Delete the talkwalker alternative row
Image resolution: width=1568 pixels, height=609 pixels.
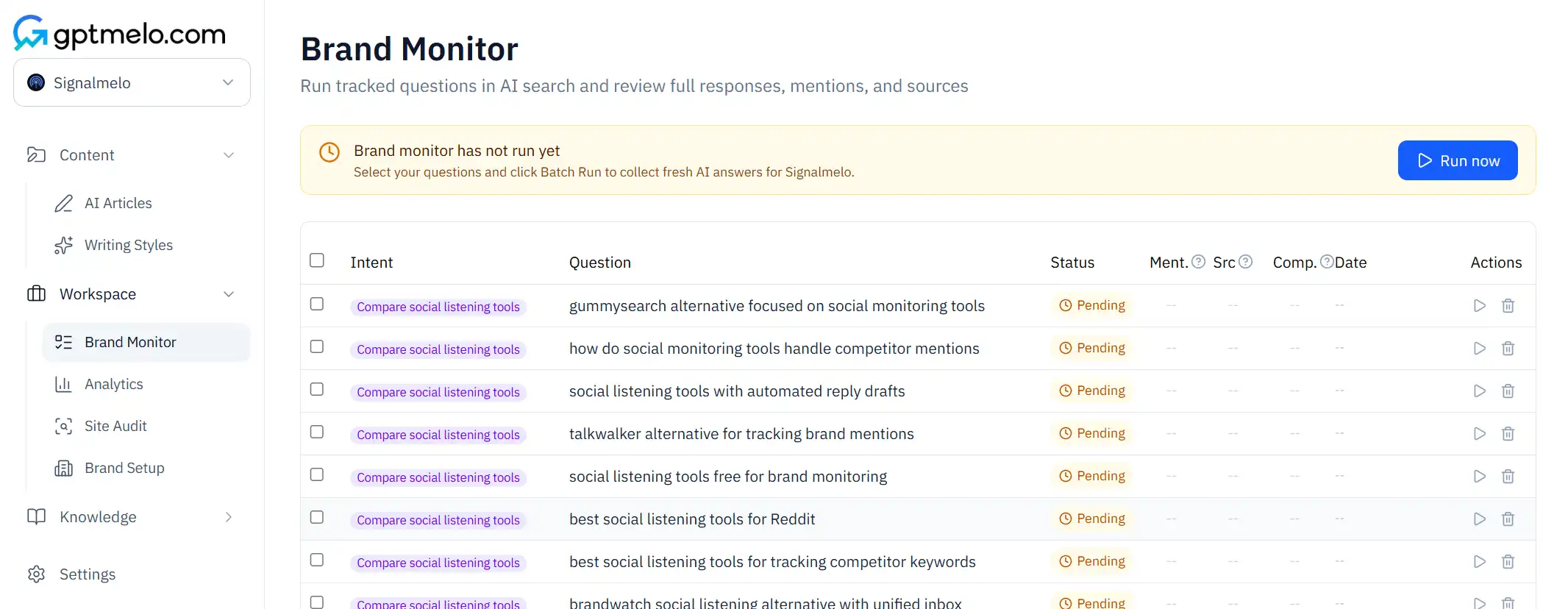tap(1508, 434)
